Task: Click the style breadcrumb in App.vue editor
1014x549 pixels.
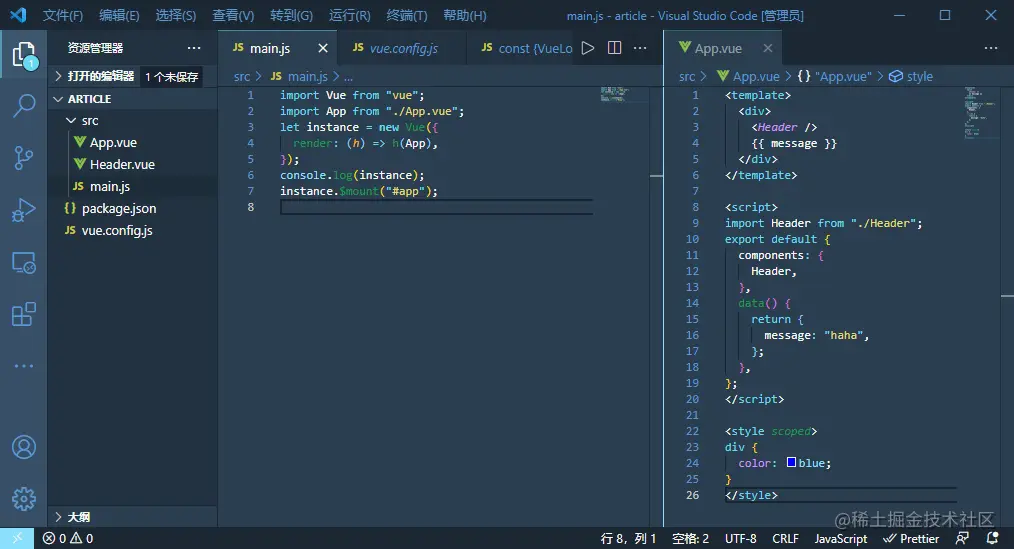Action: [911, 76]
